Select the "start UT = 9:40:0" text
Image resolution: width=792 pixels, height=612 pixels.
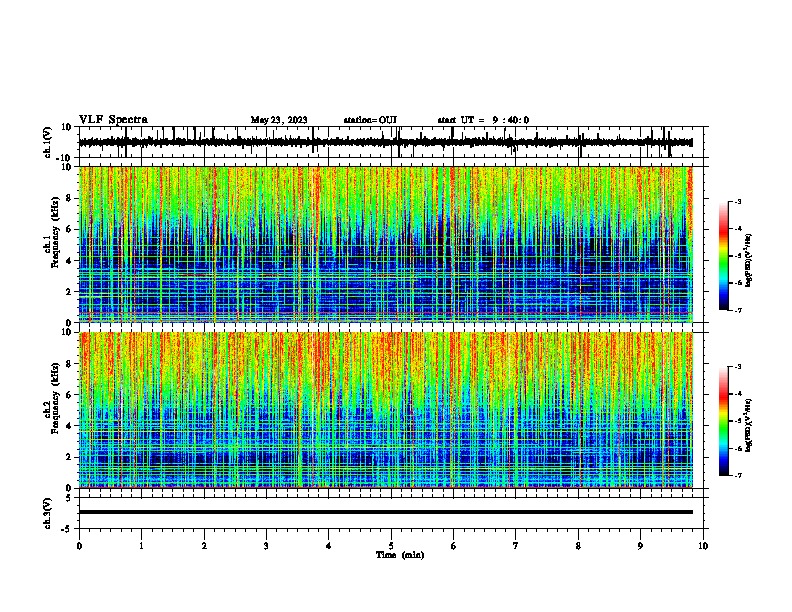click(483, 120)
